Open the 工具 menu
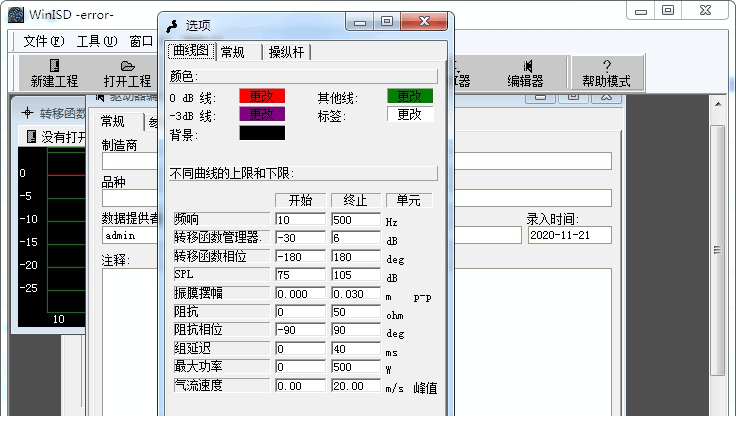This screenshot has height=432, width=736. [x=97, y=41]
